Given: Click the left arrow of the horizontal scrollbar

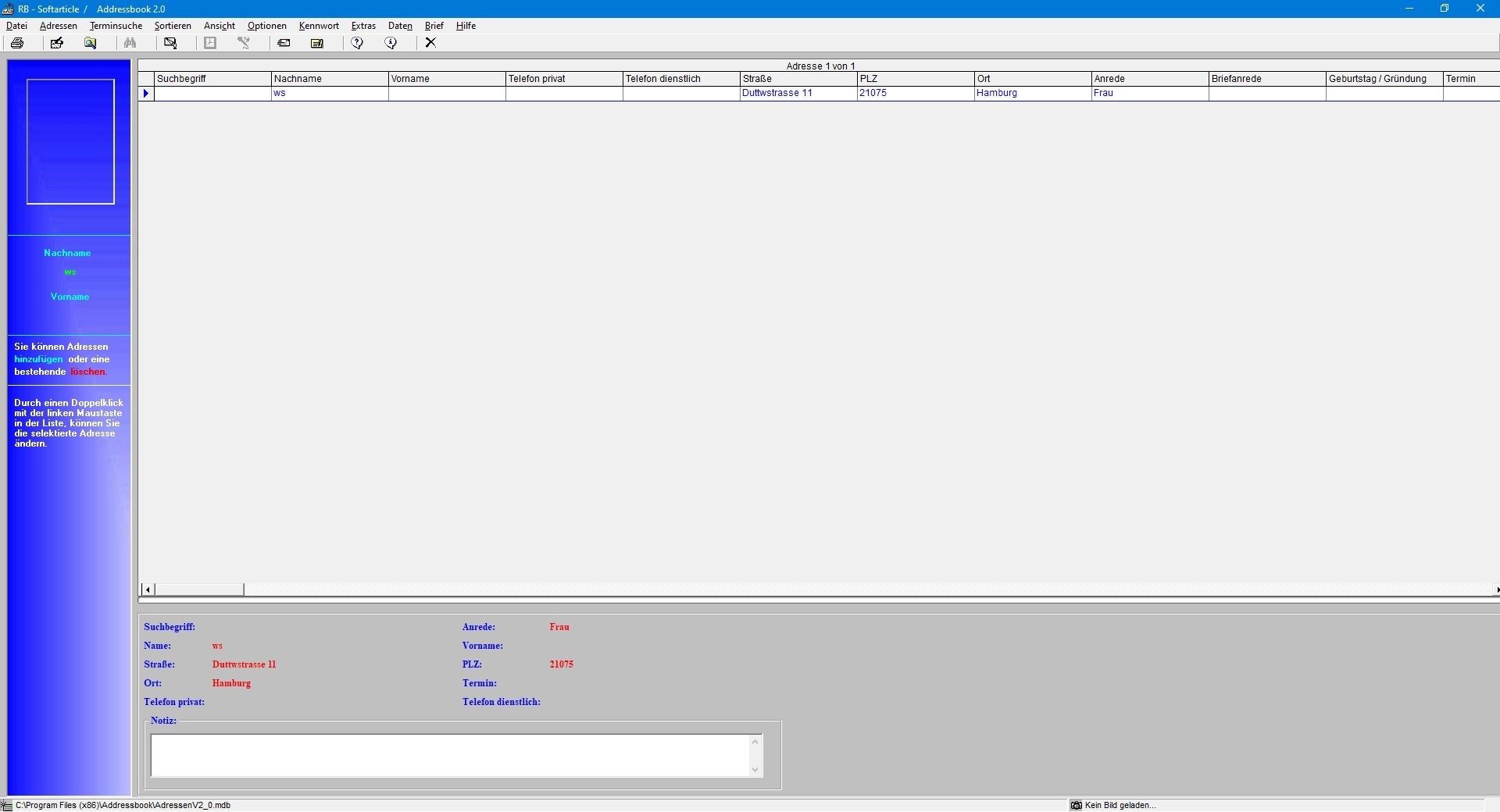Looking at the screenshot, I should tap(148, 589).
